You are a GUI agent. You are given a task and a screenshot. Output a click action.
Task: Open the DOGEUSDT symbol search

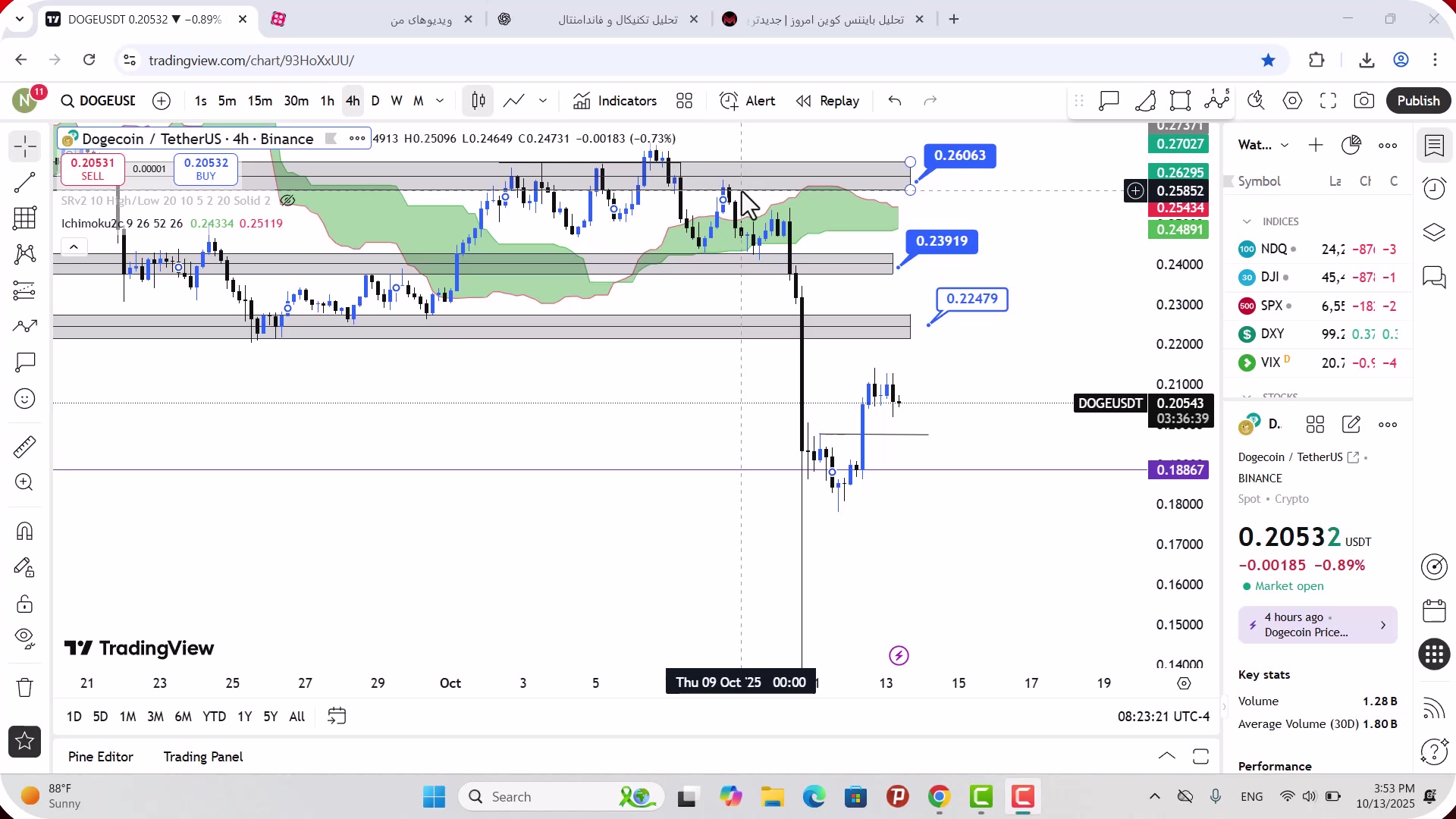[x=99, y=101]
